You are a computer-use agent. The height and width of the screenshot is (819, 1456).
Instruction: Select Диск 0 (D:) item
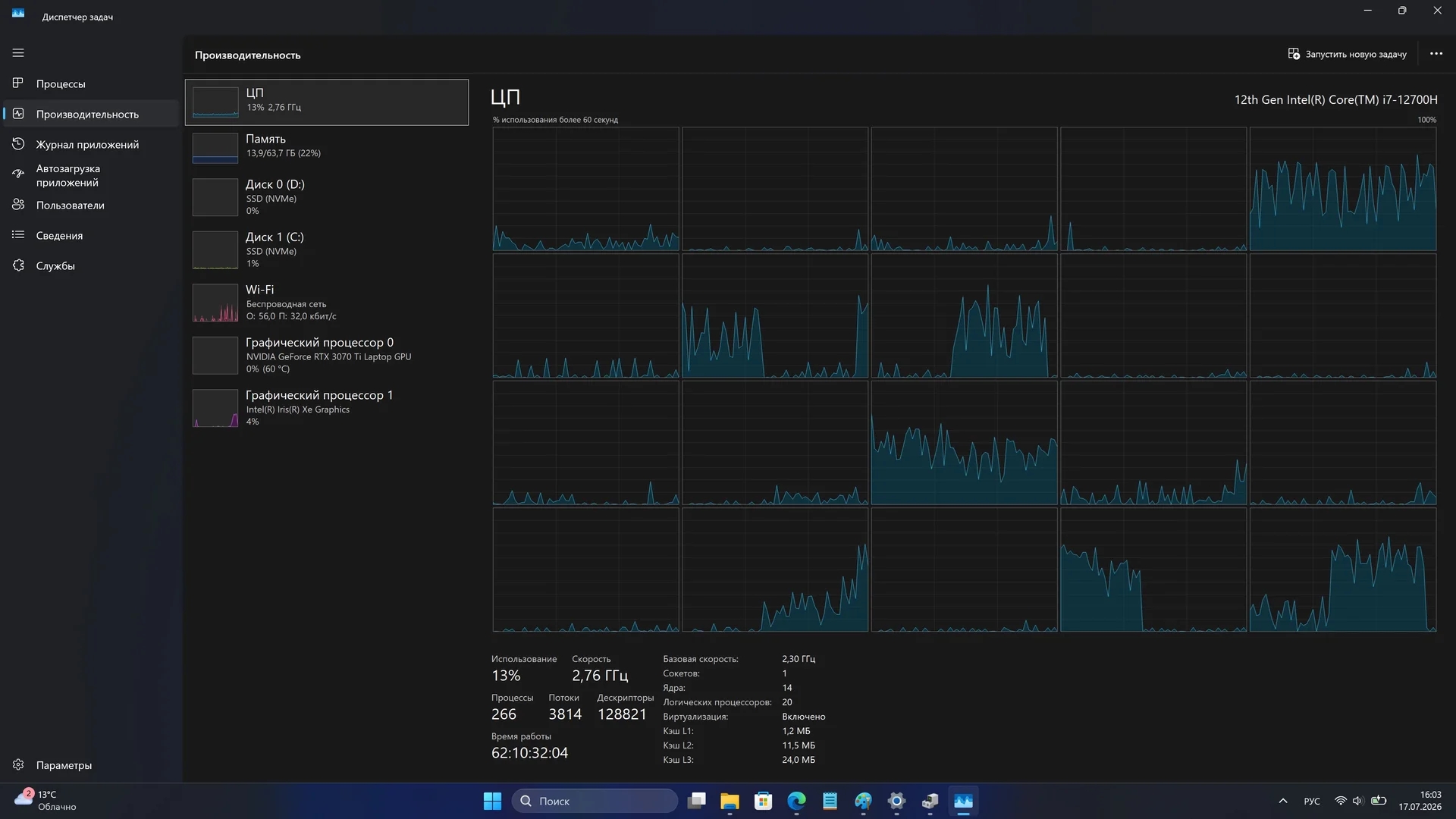tap(327, 197)
